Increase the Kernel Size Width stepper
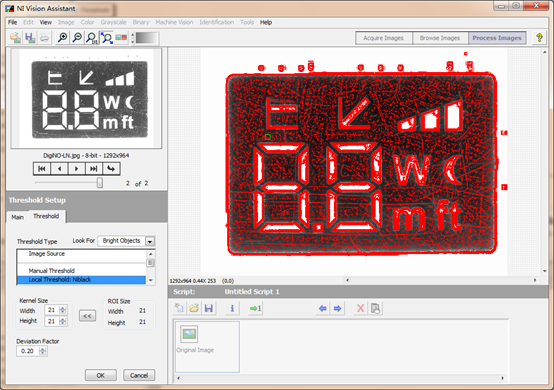 point(63,308)
